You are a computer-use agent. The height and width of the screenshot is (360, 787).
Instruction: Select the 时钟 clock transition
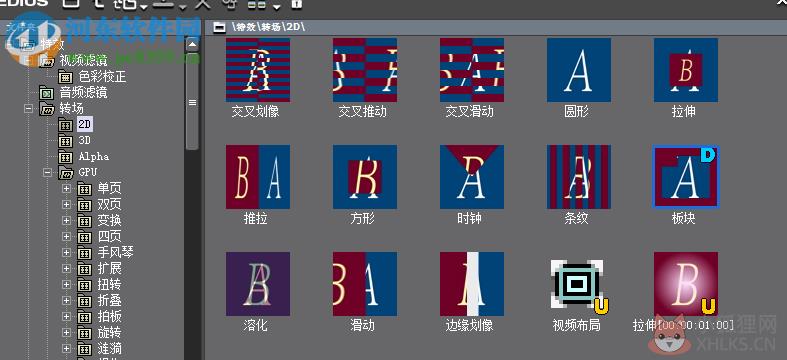pyautogui.click(x=472, y=177)
